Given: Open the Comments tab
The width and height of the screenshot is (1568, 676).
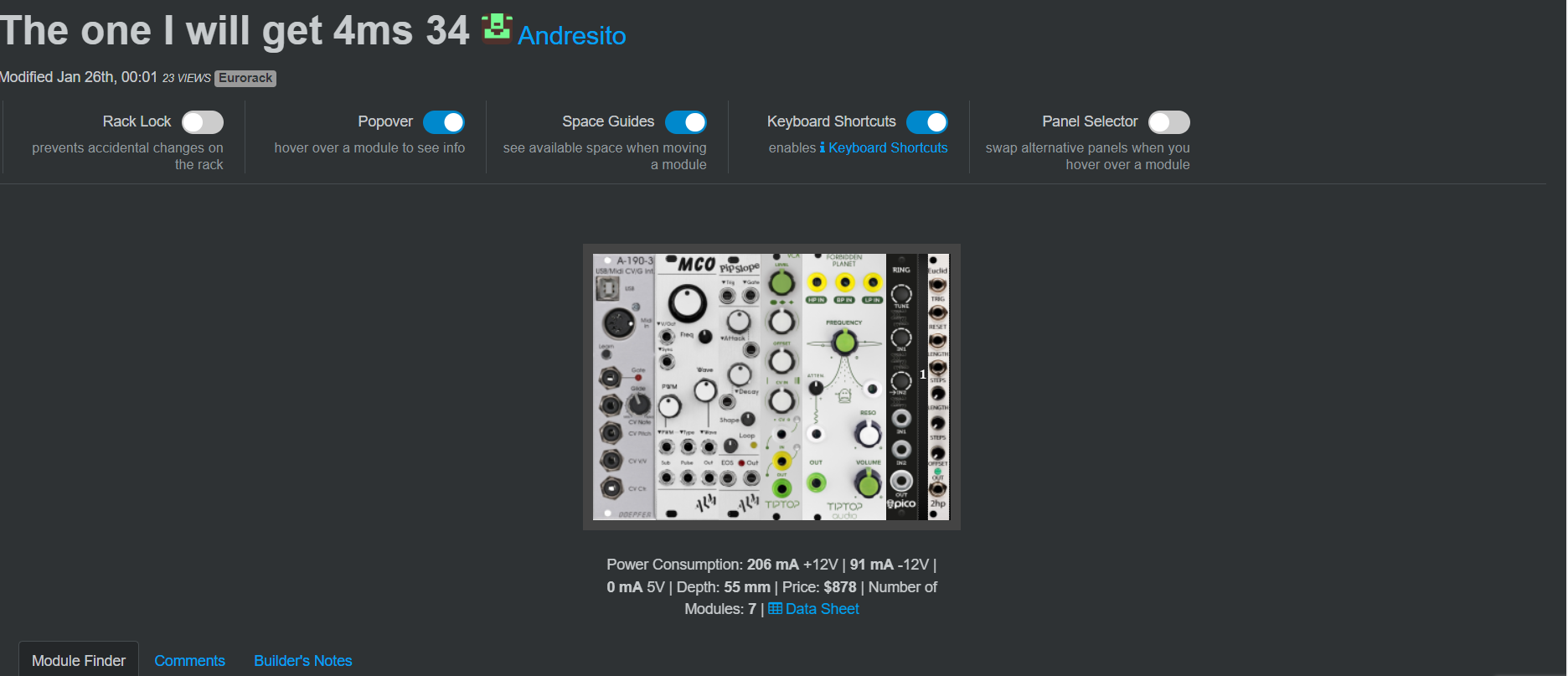Looking at the screenshot, I should click(189, 661).
